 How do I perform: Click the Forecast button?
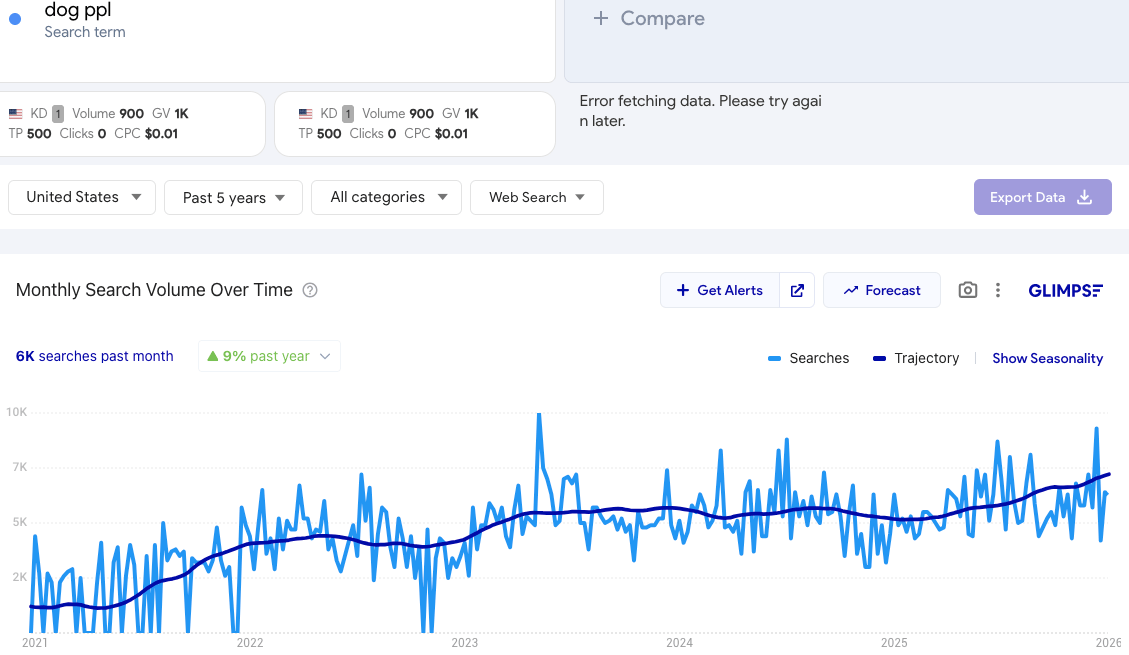coord(881,290)
